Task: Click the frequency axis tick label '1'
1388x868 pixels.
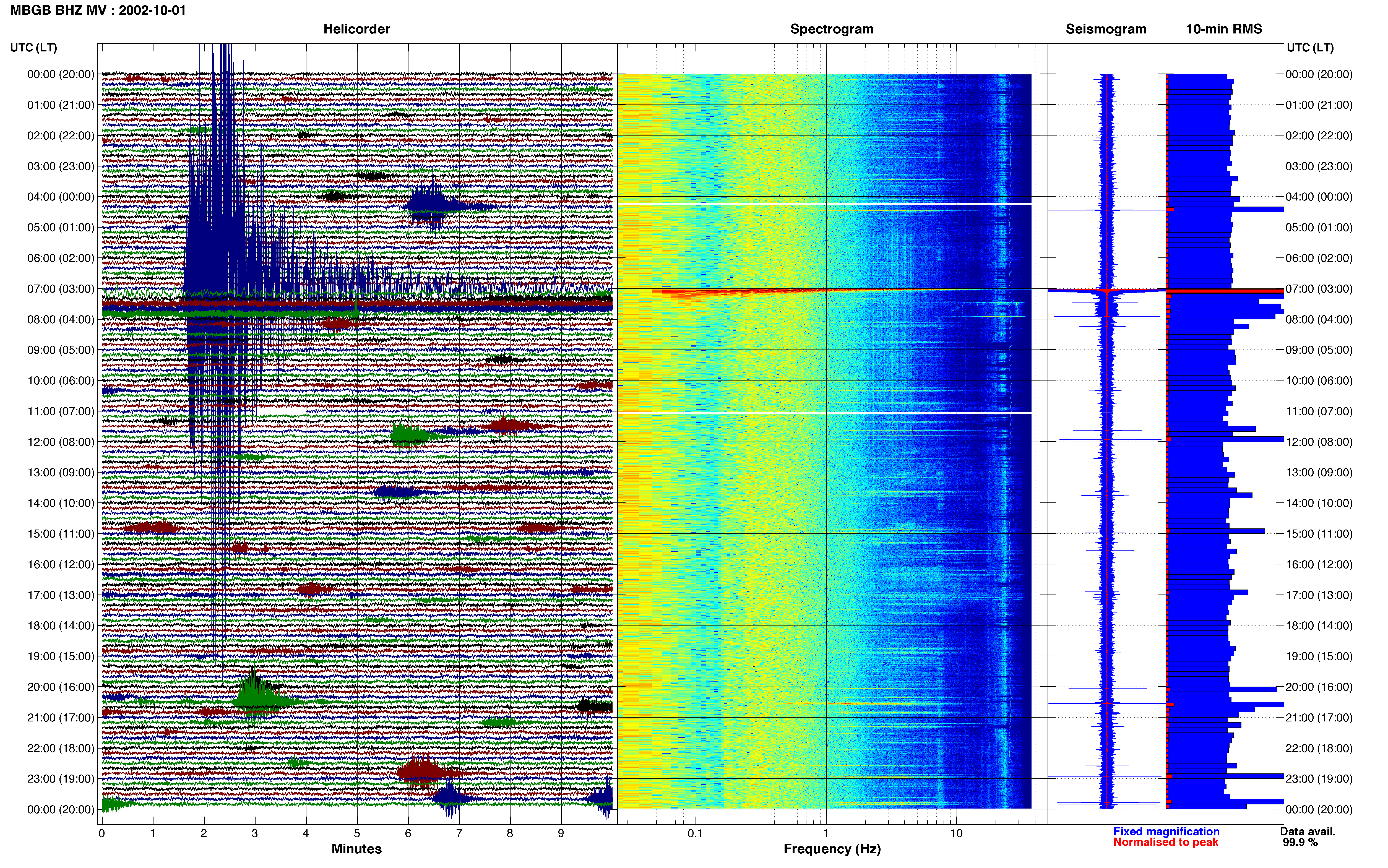Action: click(x=826, y=833)
